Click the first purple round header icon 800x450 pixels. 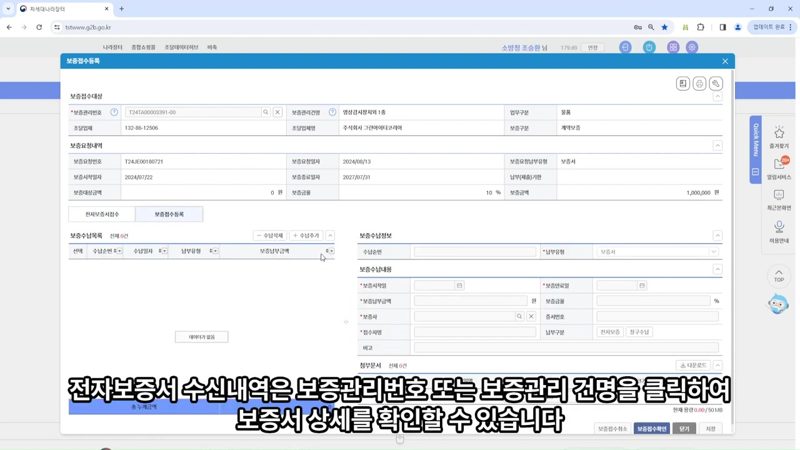coord(625,47)
